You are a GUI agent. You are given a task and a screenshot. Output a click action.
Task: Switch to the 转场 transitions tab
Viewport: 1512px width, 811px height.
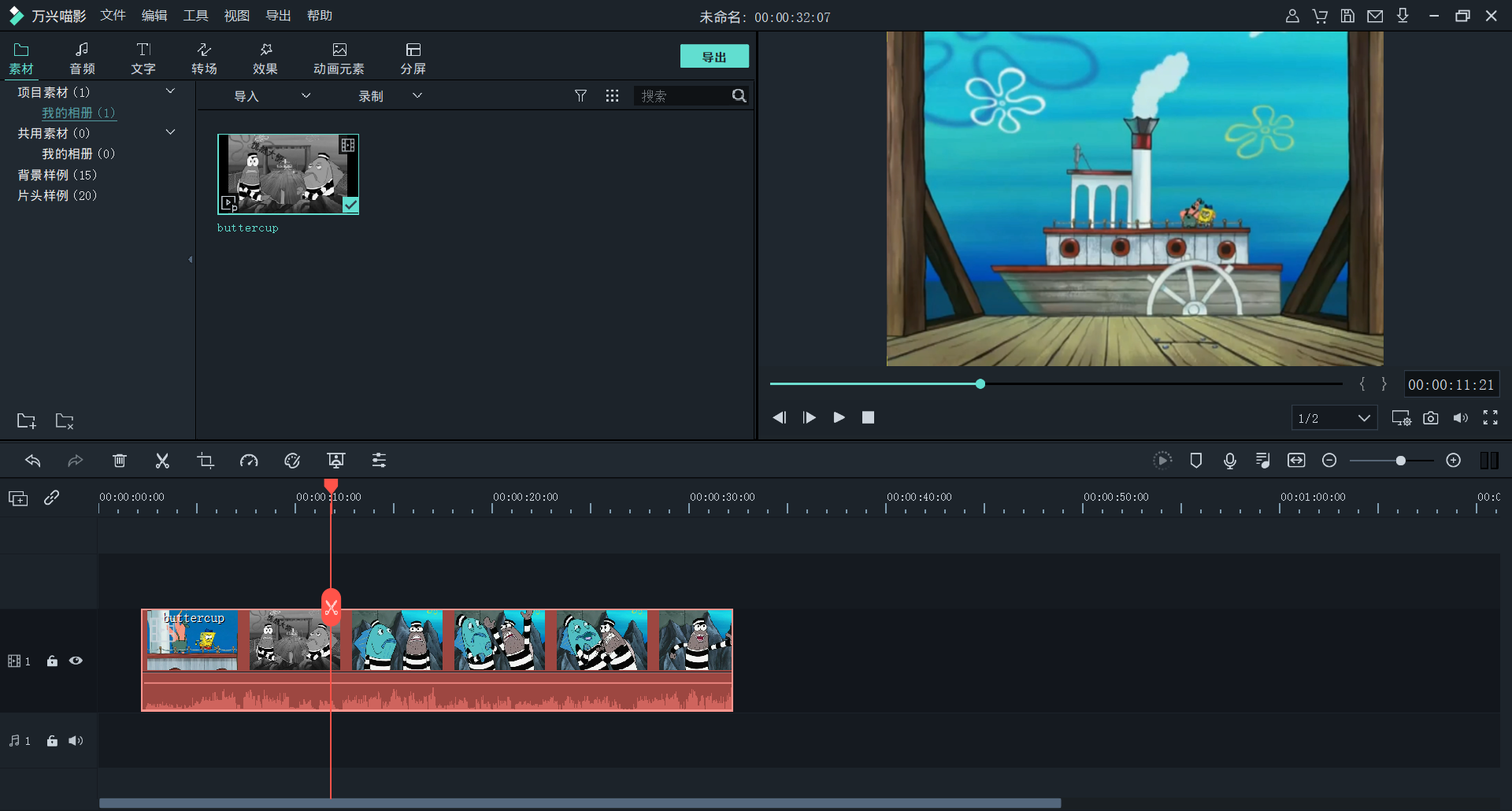coord(204,58)
